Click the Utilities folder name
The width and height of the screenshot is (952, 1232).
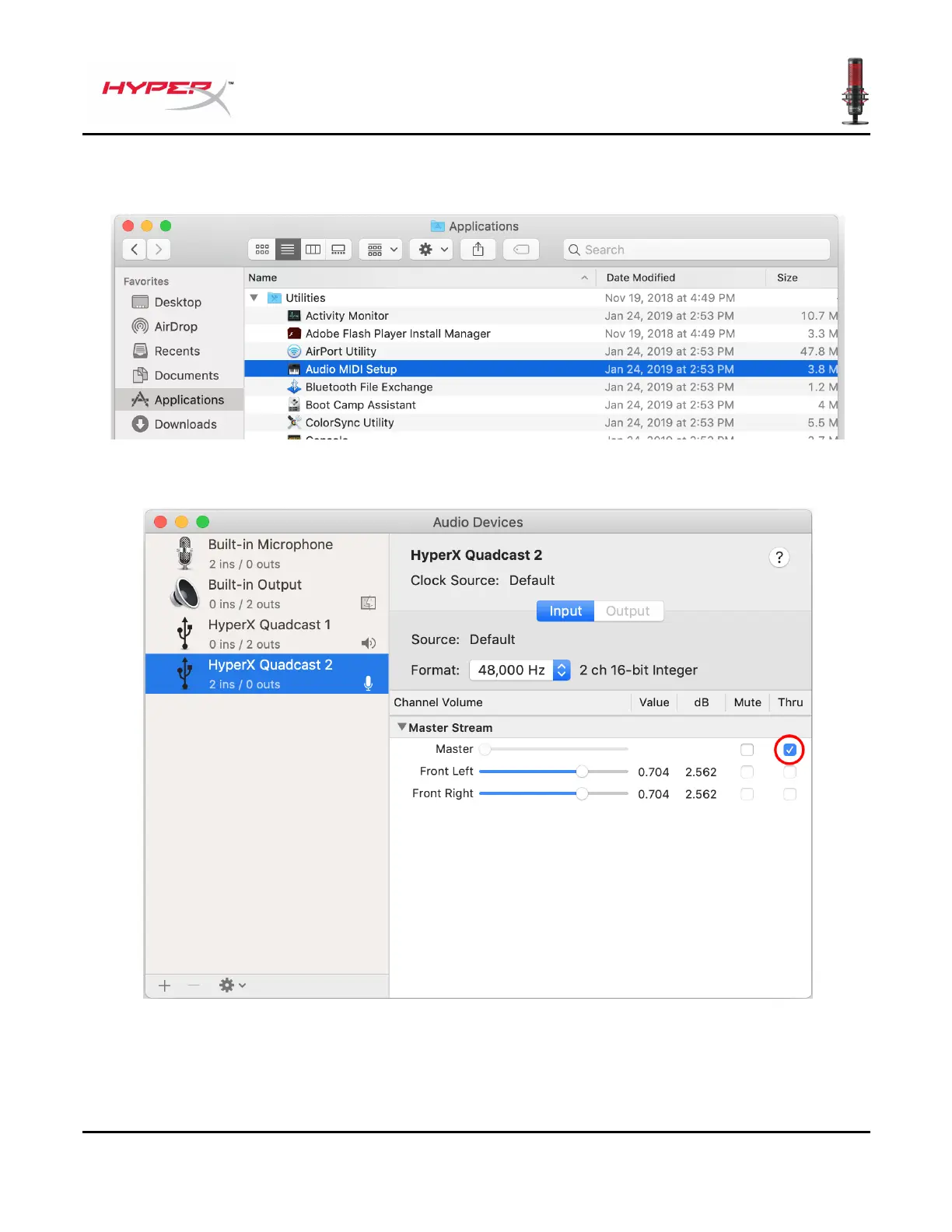tap(306, 298)
